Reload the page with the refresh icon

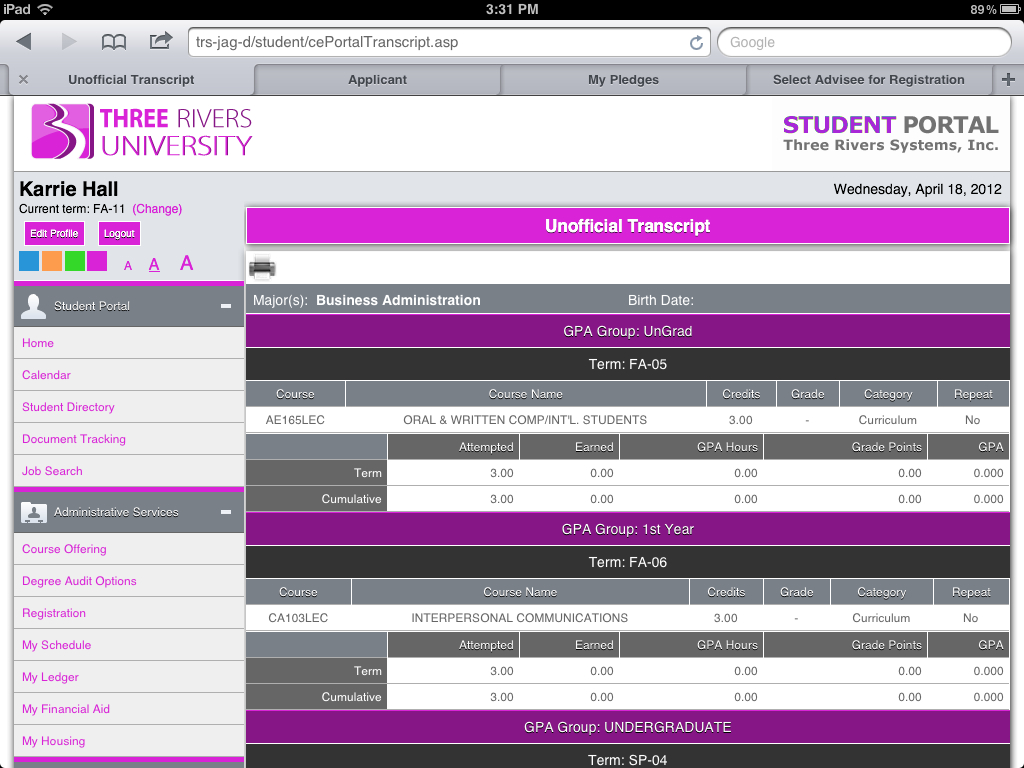pos(696,43)
